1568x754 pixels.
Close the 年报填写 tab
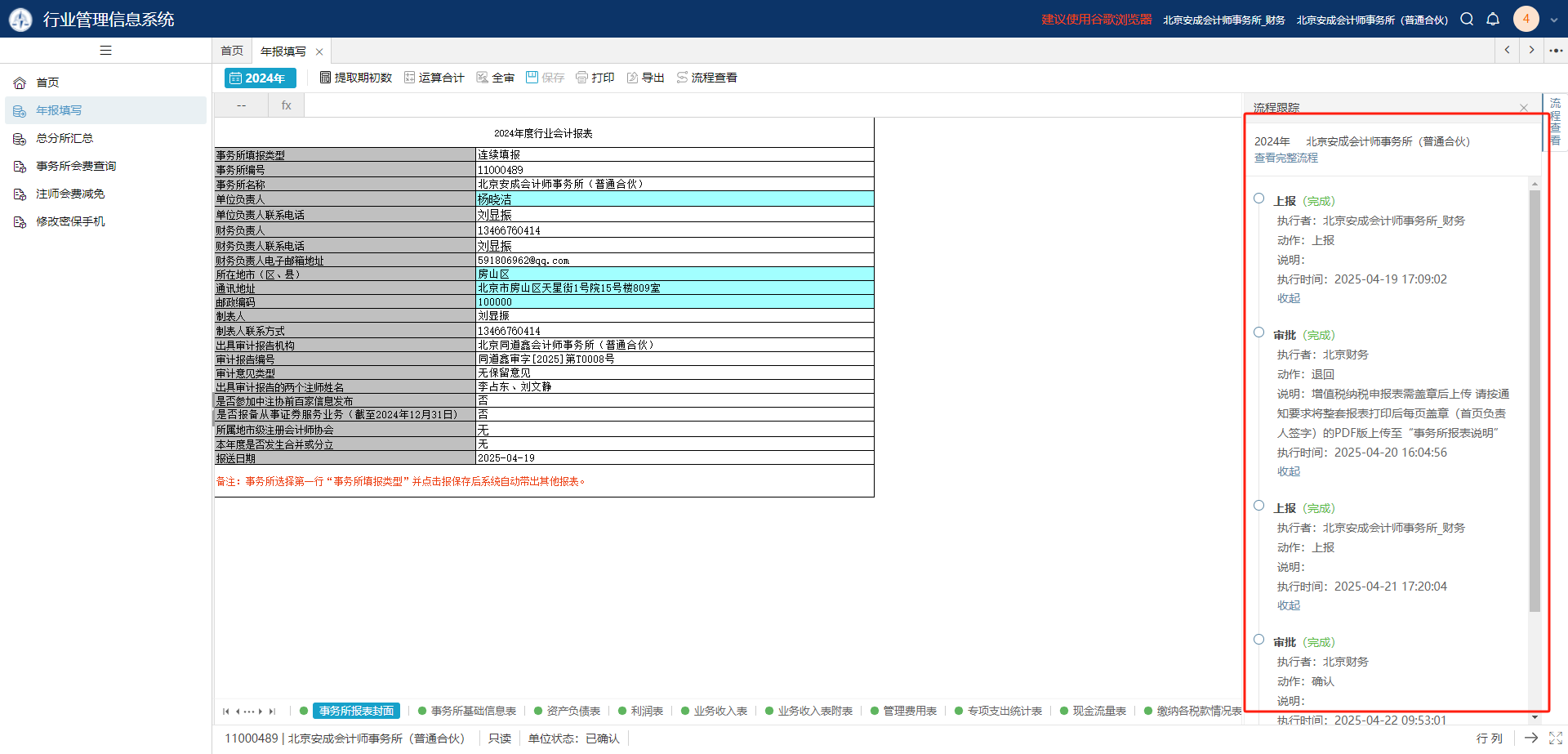[319, 52]
